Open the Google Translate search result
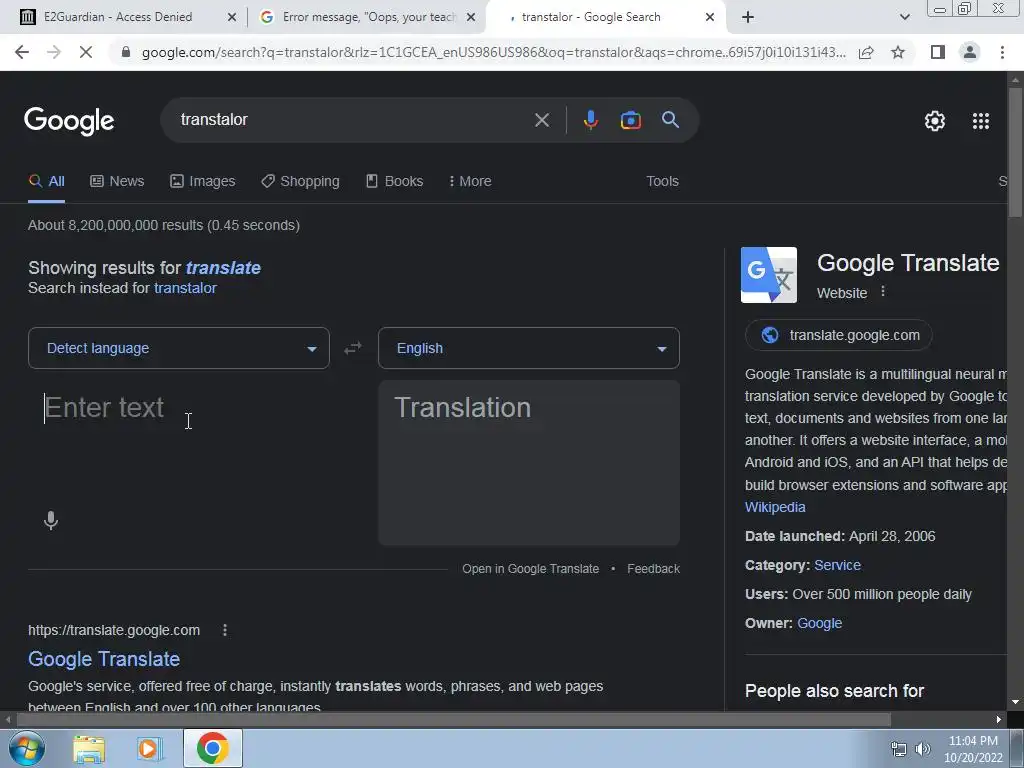This screenshot has width=1024, height=768. pos(104,659)
